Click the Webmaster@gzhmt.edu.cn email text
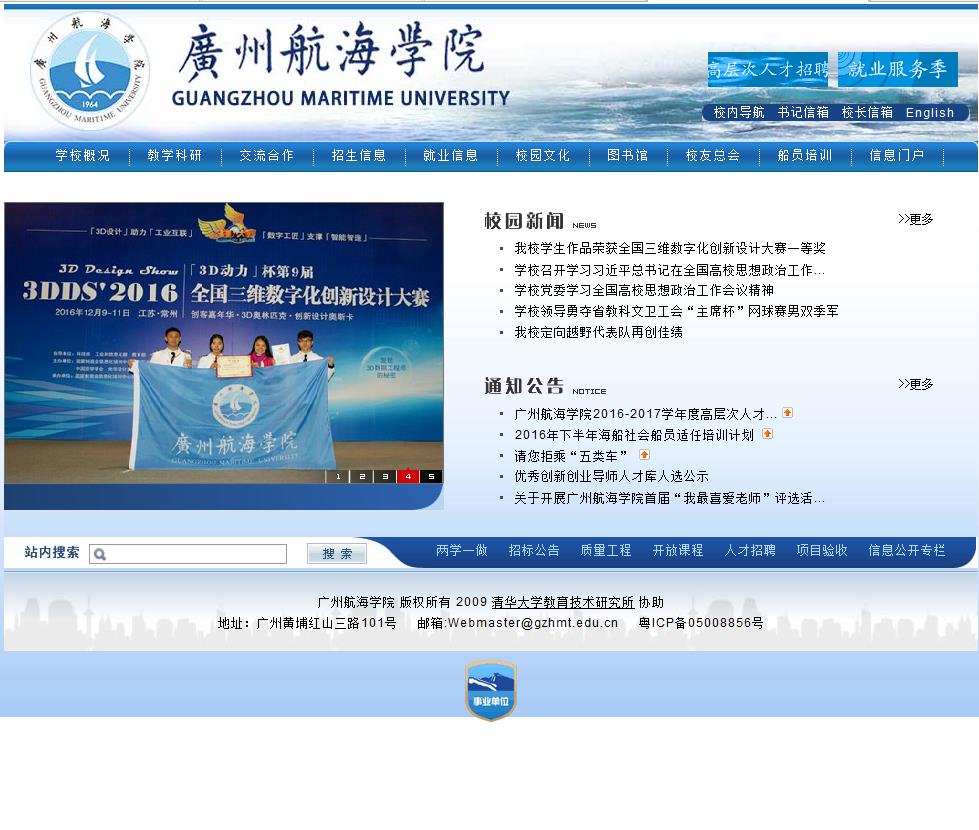The width and height of the screenshot is (979, 830). (533, 623)
